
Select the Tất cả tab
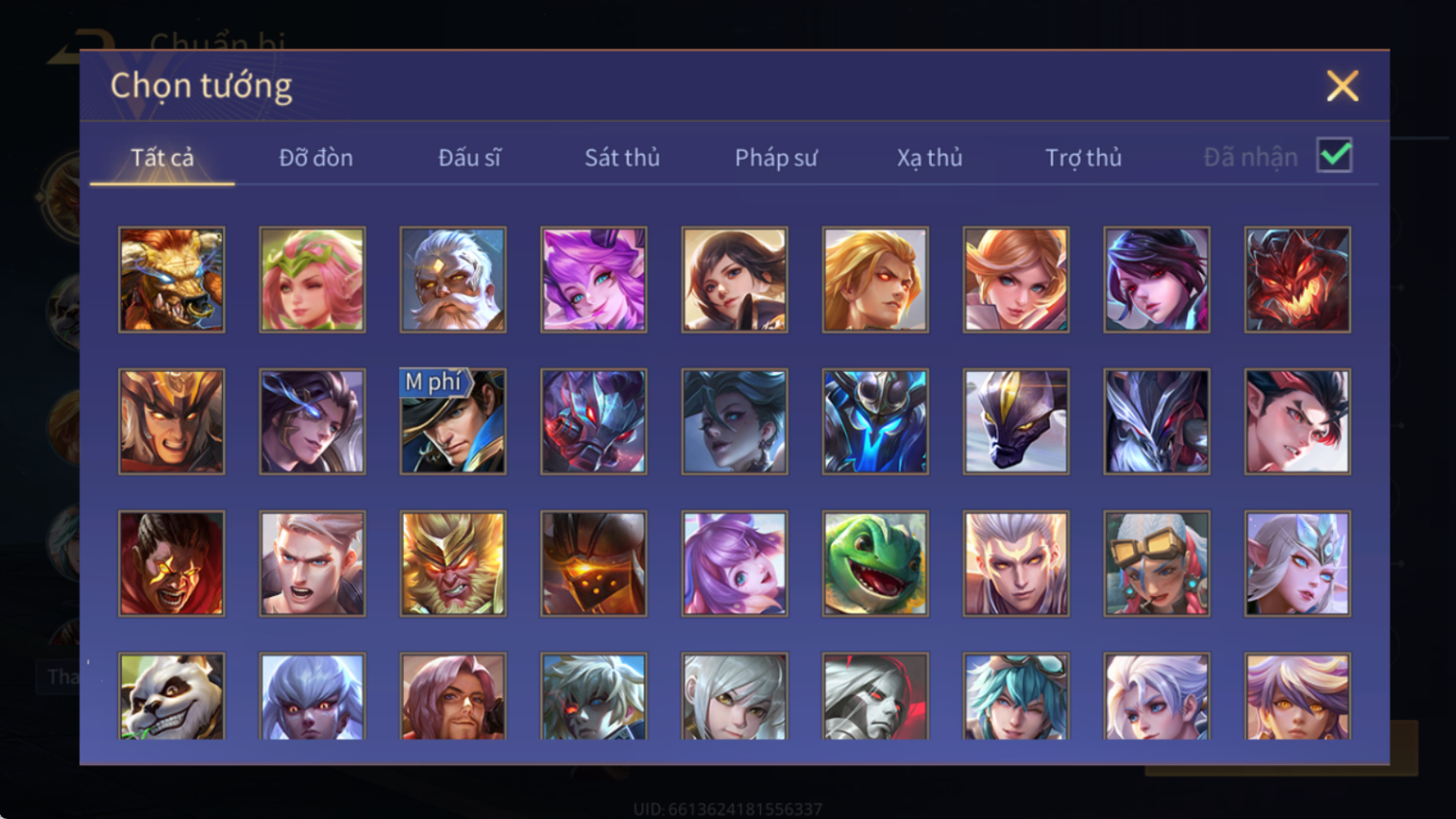pyautogui.click(x=163, y=158)
